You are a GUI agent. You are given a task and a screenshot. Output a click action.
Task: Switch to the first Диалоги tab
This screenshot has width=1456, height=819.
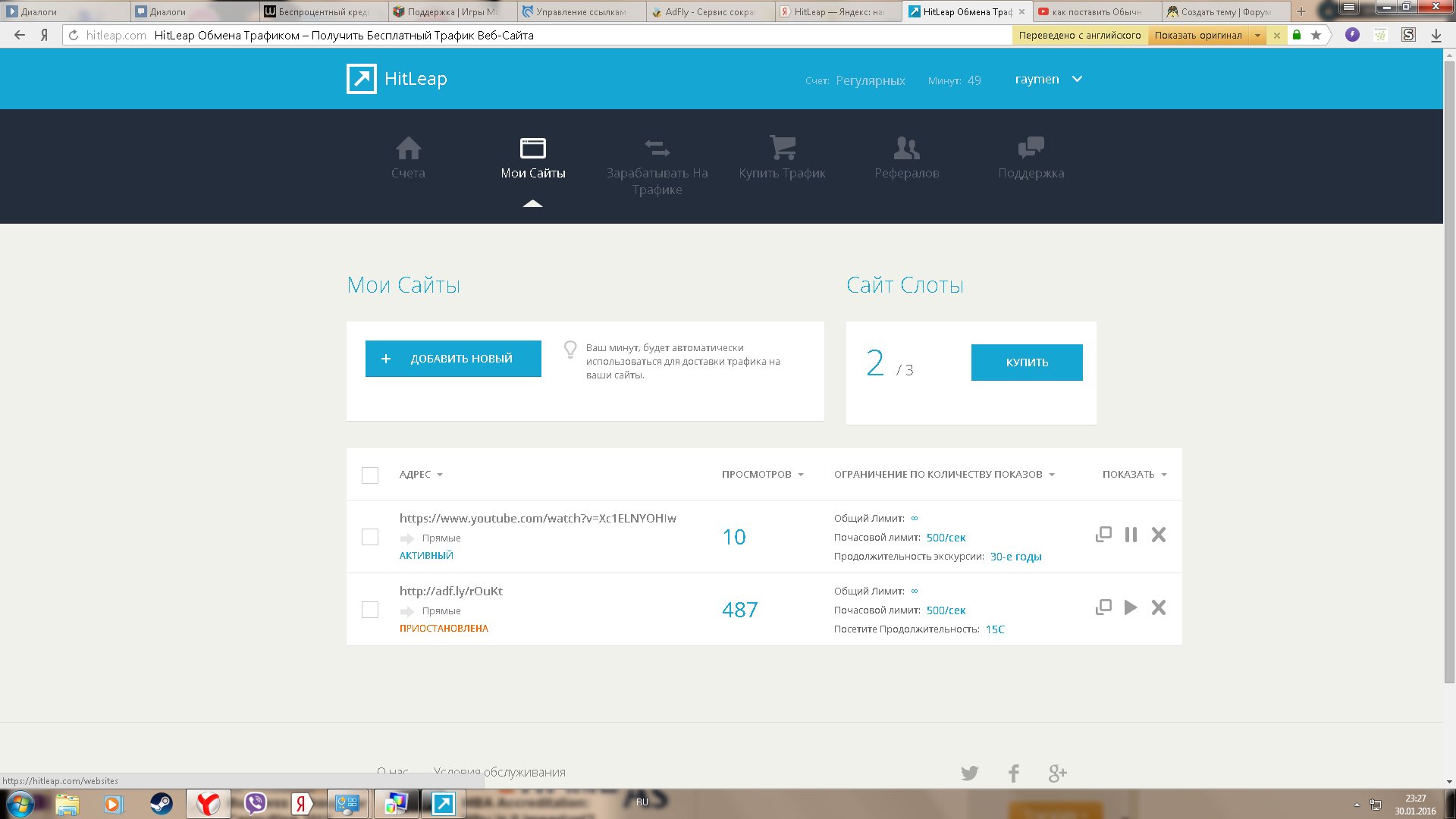(x=65, y=11)
